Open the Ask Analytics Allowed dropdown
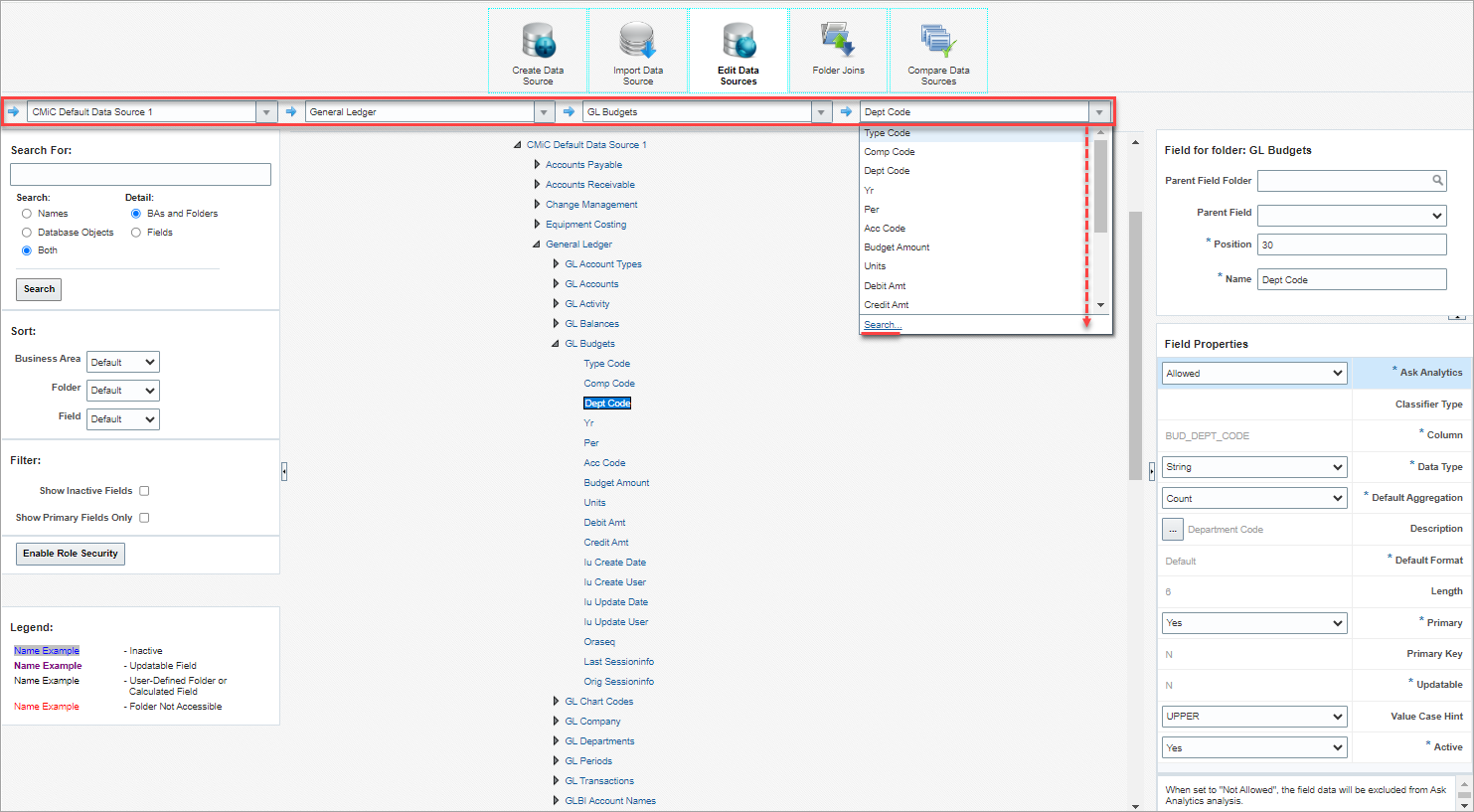The width and height of the screenshot is (1474, 812). [1254, 374]
